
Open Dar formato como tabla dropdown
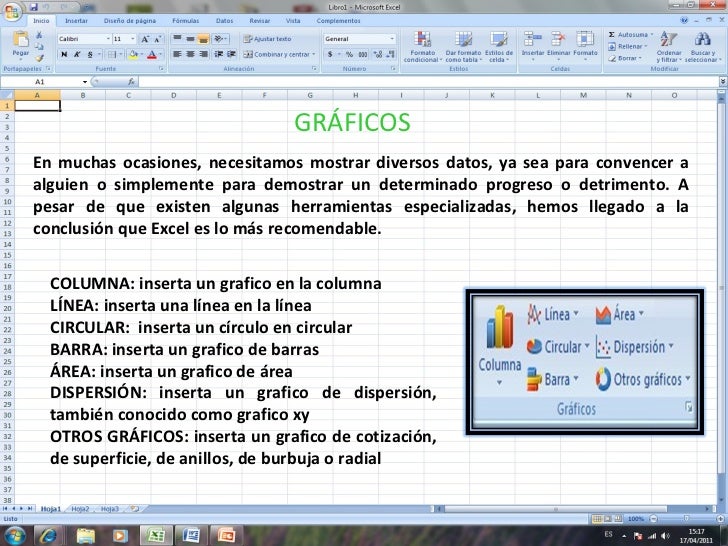pos(463,46)
